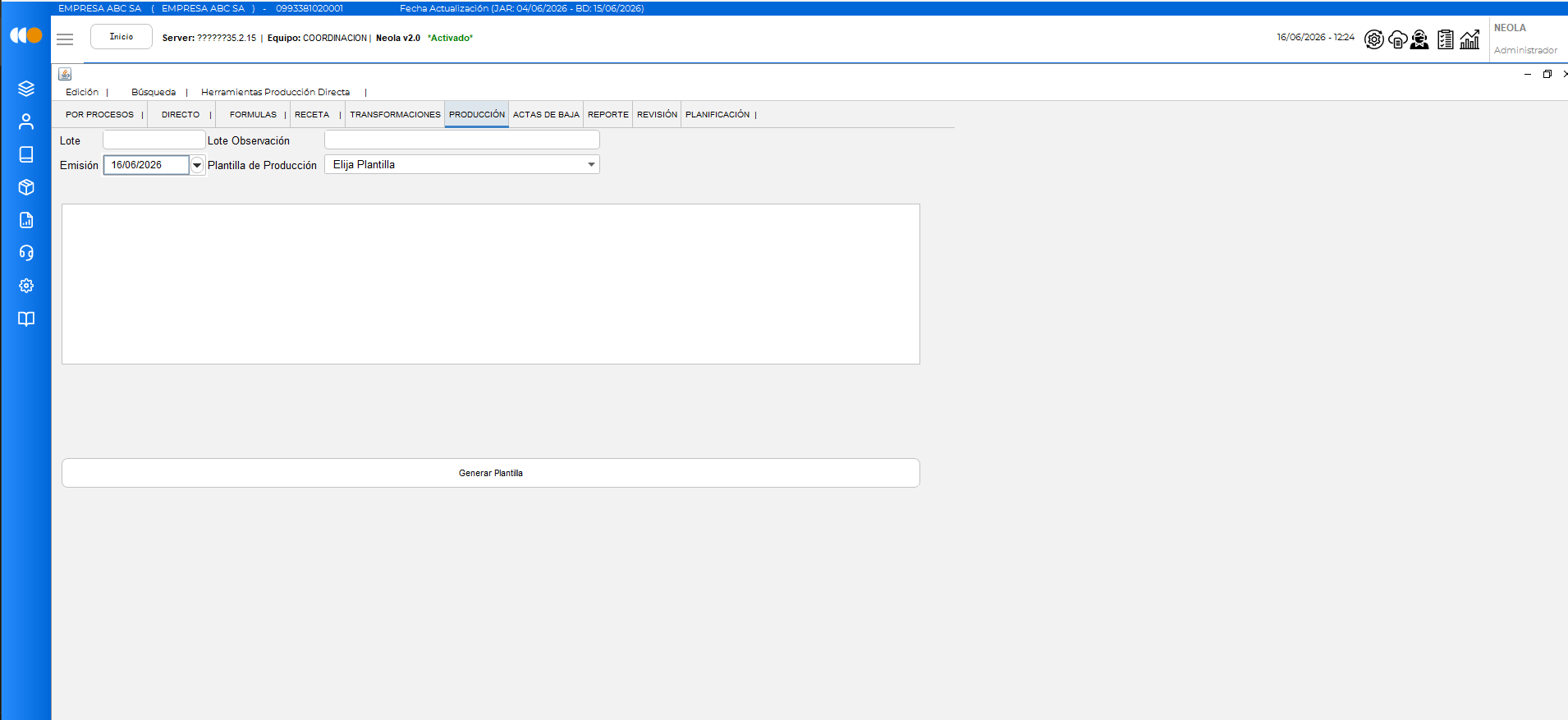Click the Administrador role label

click(x=1525, y=50)
